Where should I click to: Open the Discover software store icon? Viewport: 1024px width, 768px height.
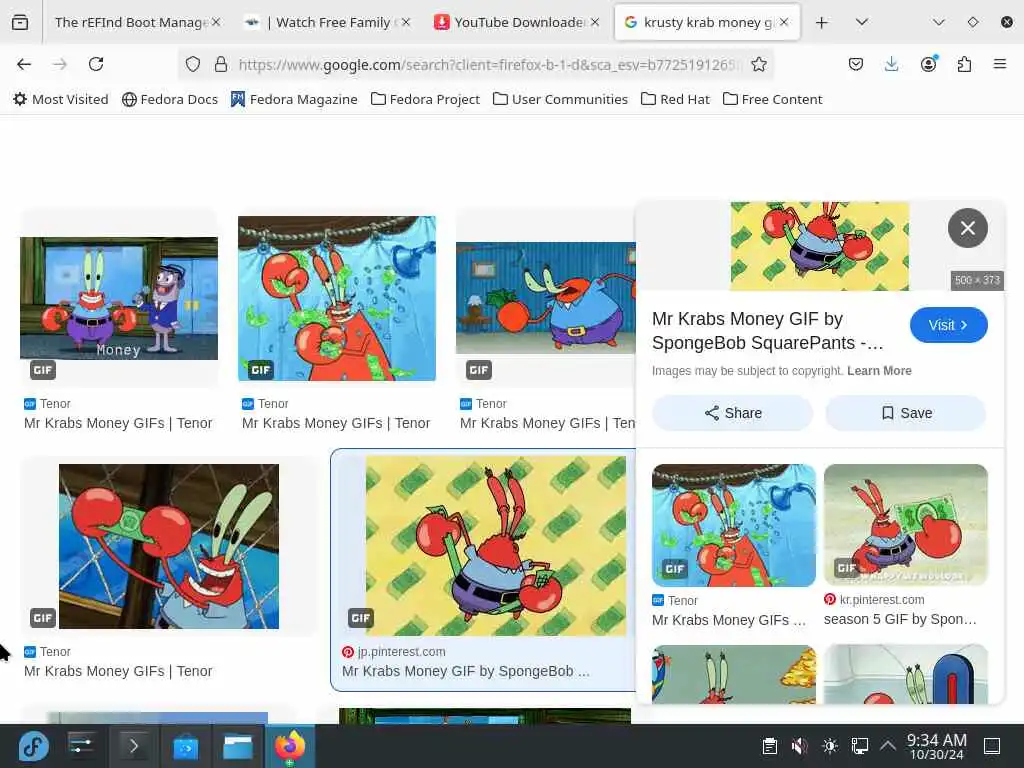click(185, 746)
